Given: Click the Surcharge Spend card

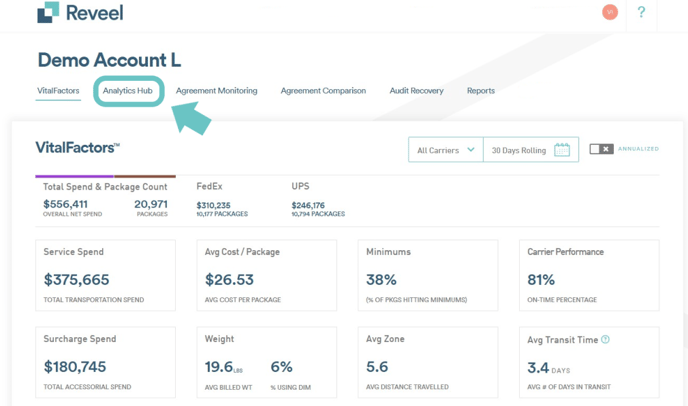Looking at the screenshot, I should [x=105, y=362].
